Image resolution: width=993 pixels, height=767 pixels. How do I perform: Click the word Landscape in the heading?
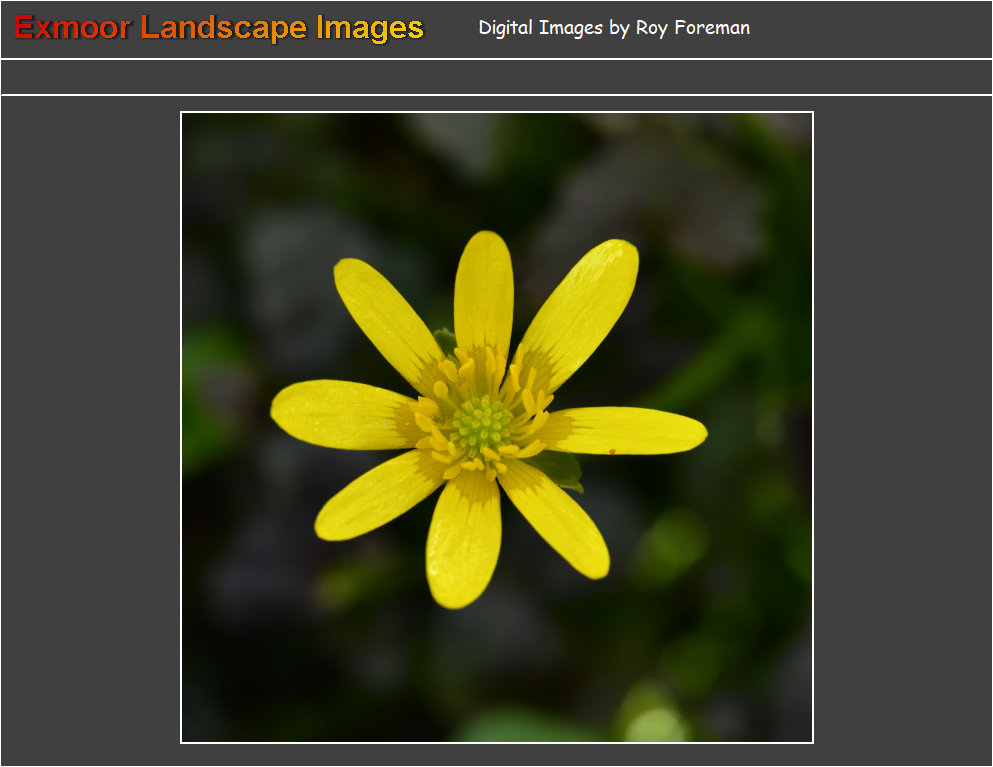pyautogui.click(x=224, y=28)
